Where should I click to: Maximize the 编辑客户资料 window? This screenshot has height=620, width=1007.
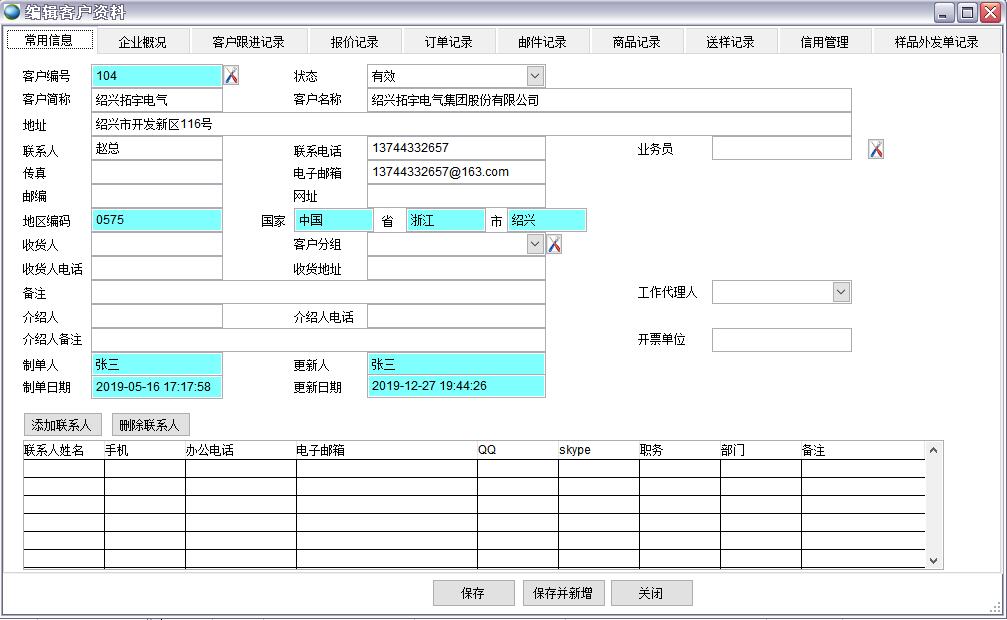pyautogui.click(x=967, y=12)
